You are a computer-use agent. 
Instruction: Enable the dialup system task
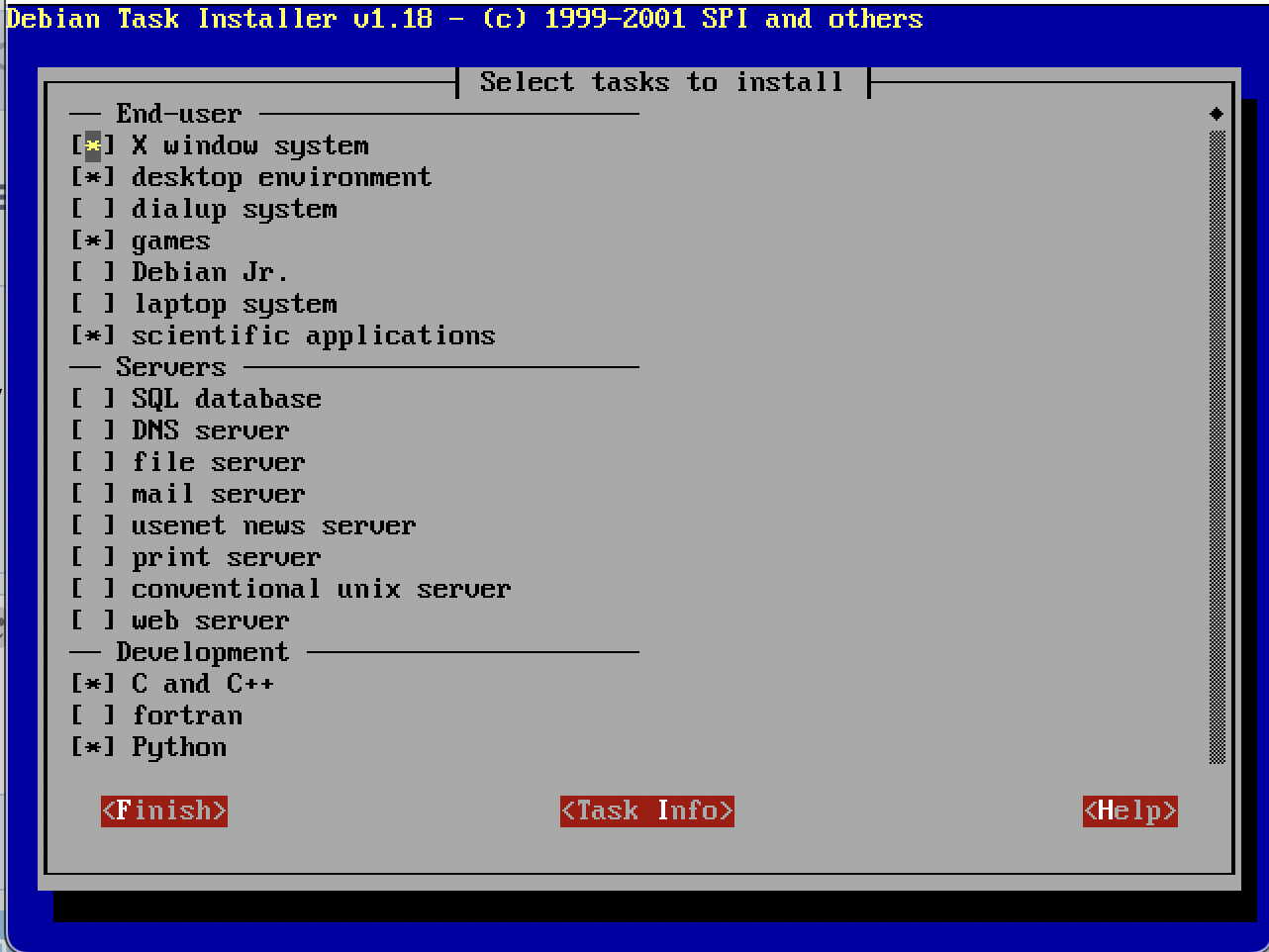point(93,210)
